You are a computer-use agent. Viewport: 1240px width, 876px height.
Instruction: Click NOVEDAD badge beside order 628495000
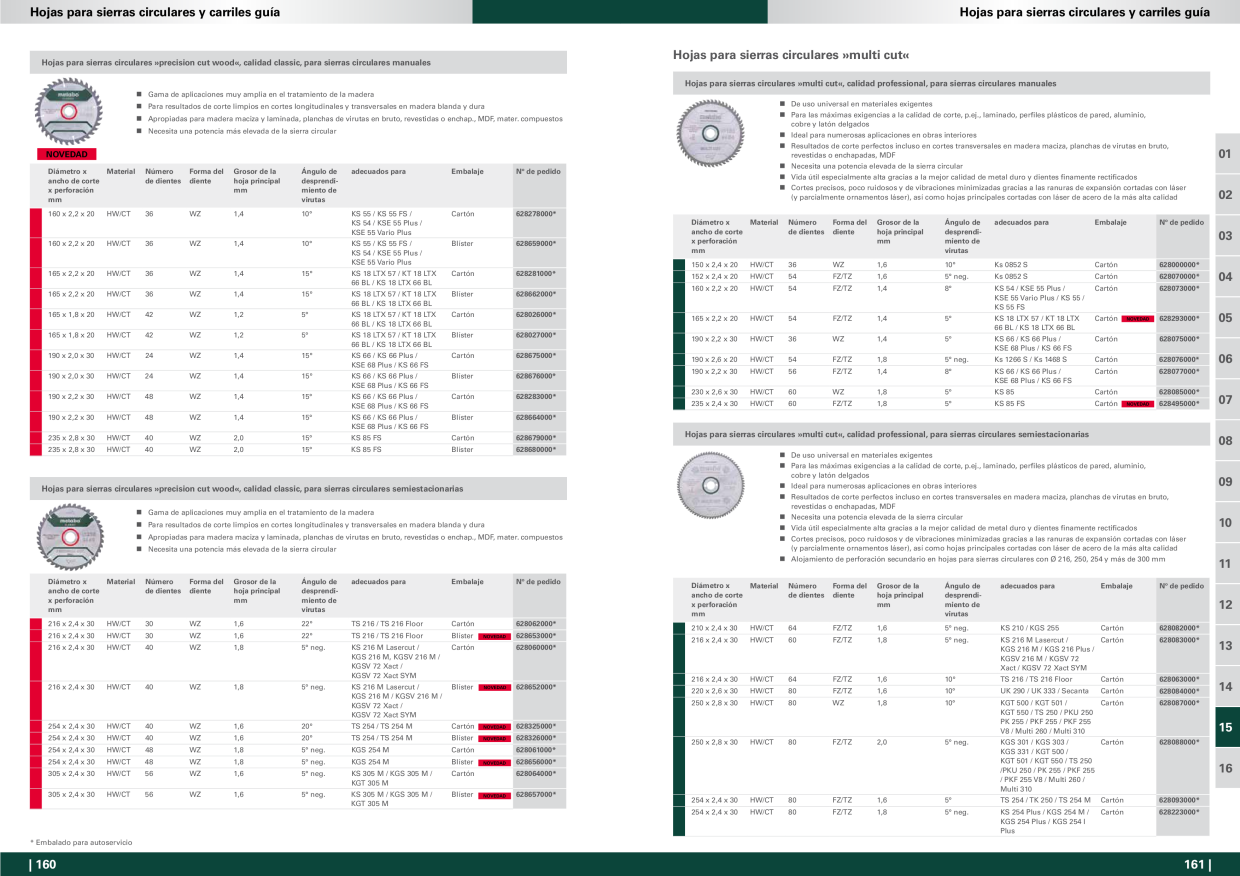click(1137, 404)
